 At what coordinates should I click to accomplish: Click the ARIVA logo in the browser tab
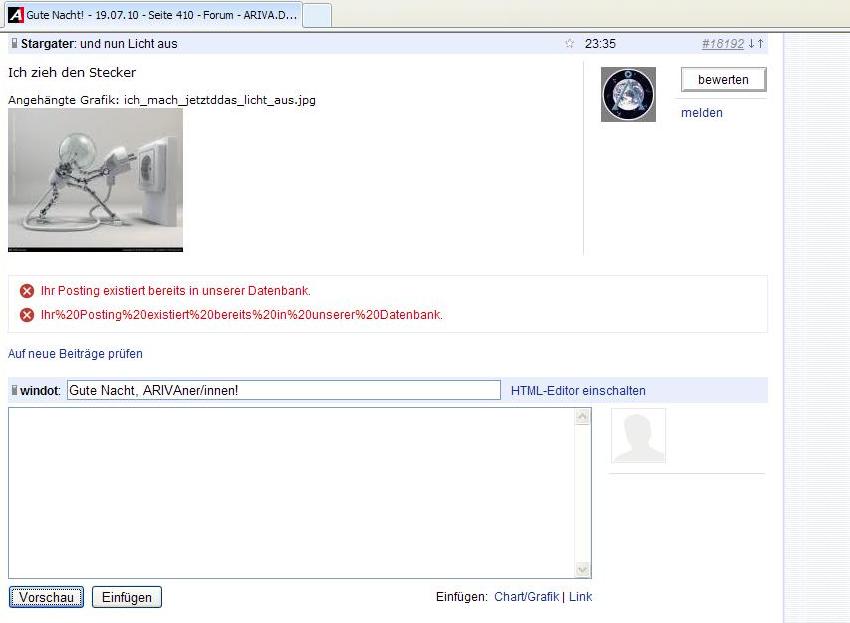15,16
